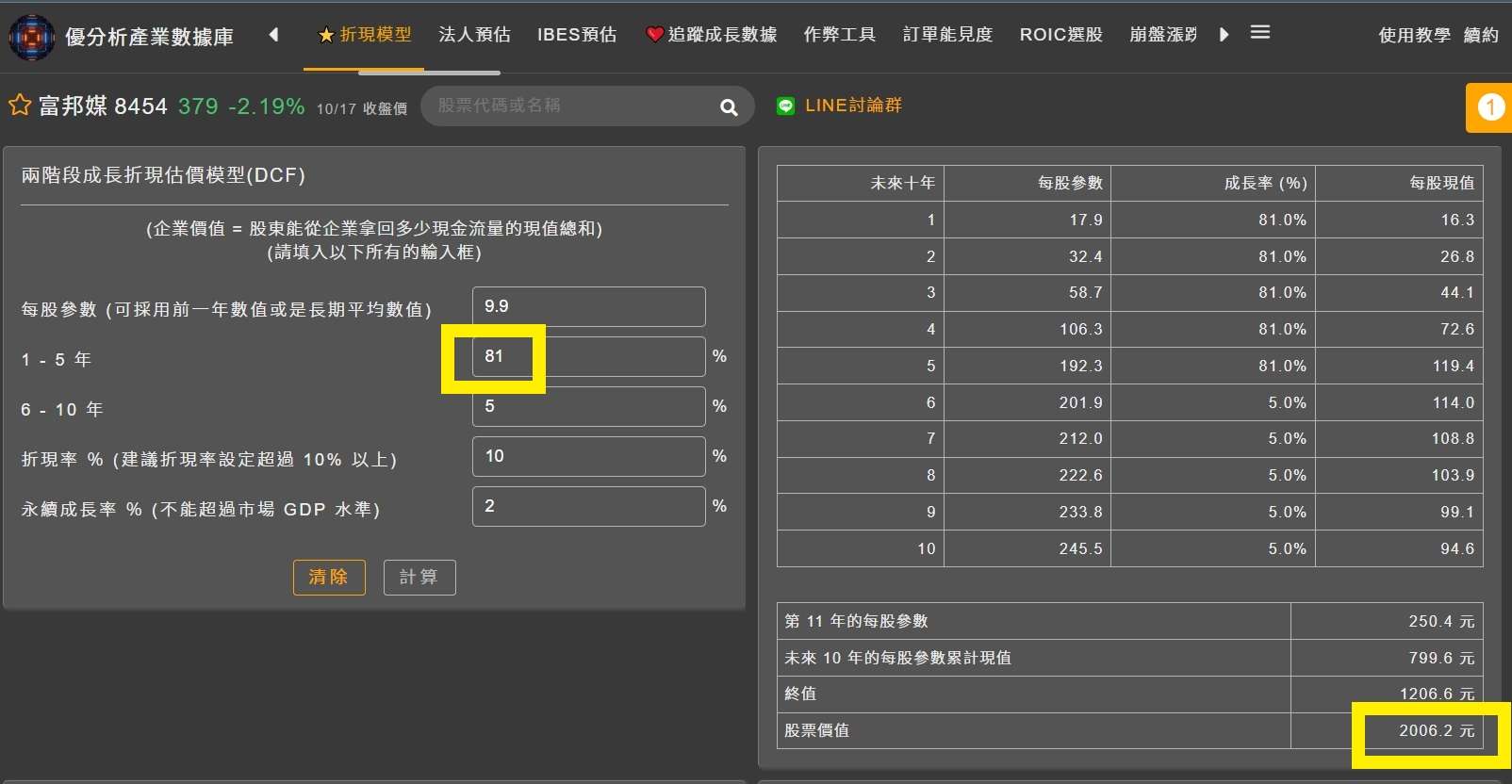
Task: Click the green LINE chat icon
Action: [785, 106]
